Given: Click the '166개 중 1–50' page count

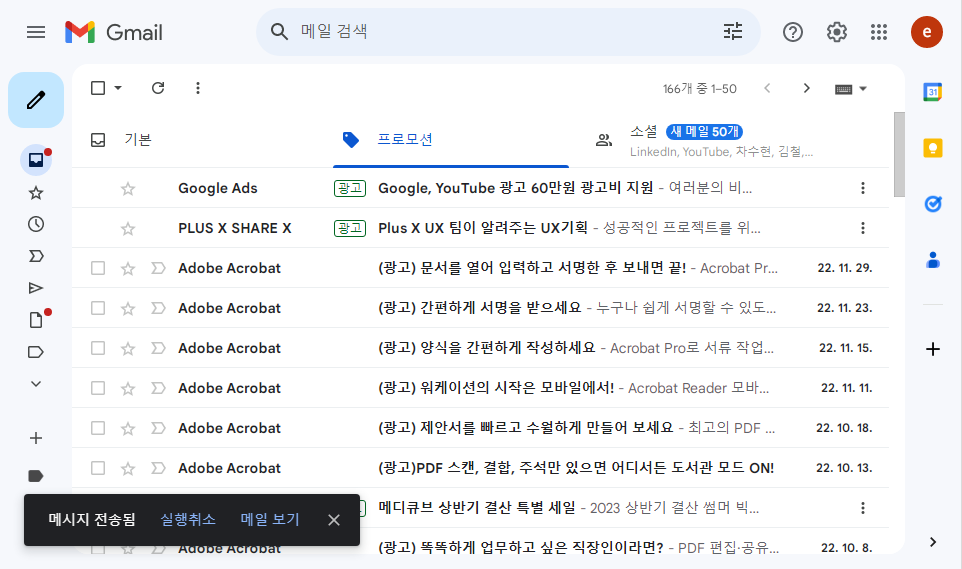Looking at the screenshot, I should (699, 89).
